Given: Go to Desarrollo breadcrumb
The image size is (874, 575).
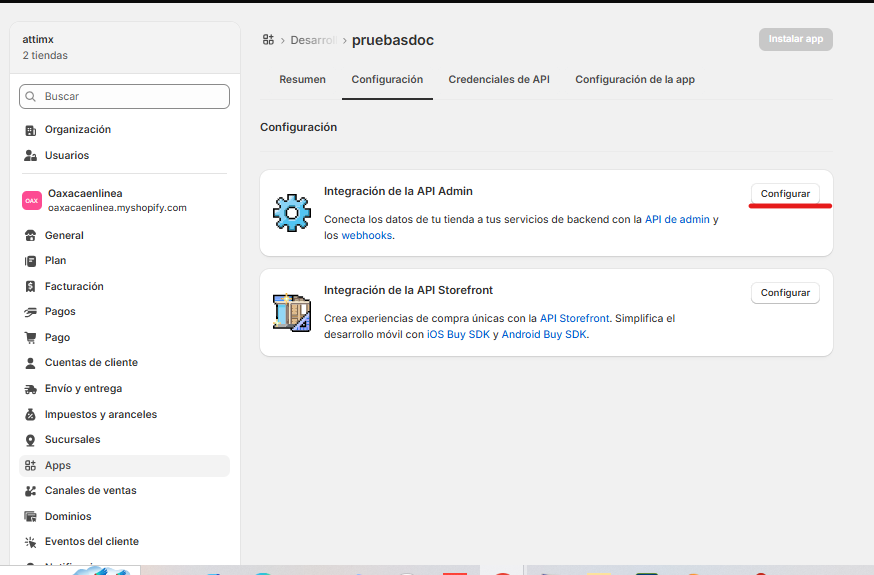Looking at the screenshot, I should 314,40.
